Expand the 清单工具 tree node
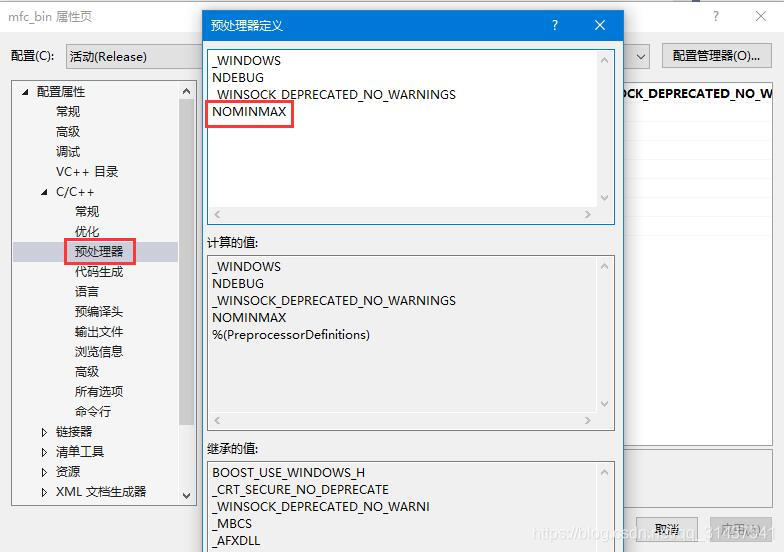 tap(44, 452)
